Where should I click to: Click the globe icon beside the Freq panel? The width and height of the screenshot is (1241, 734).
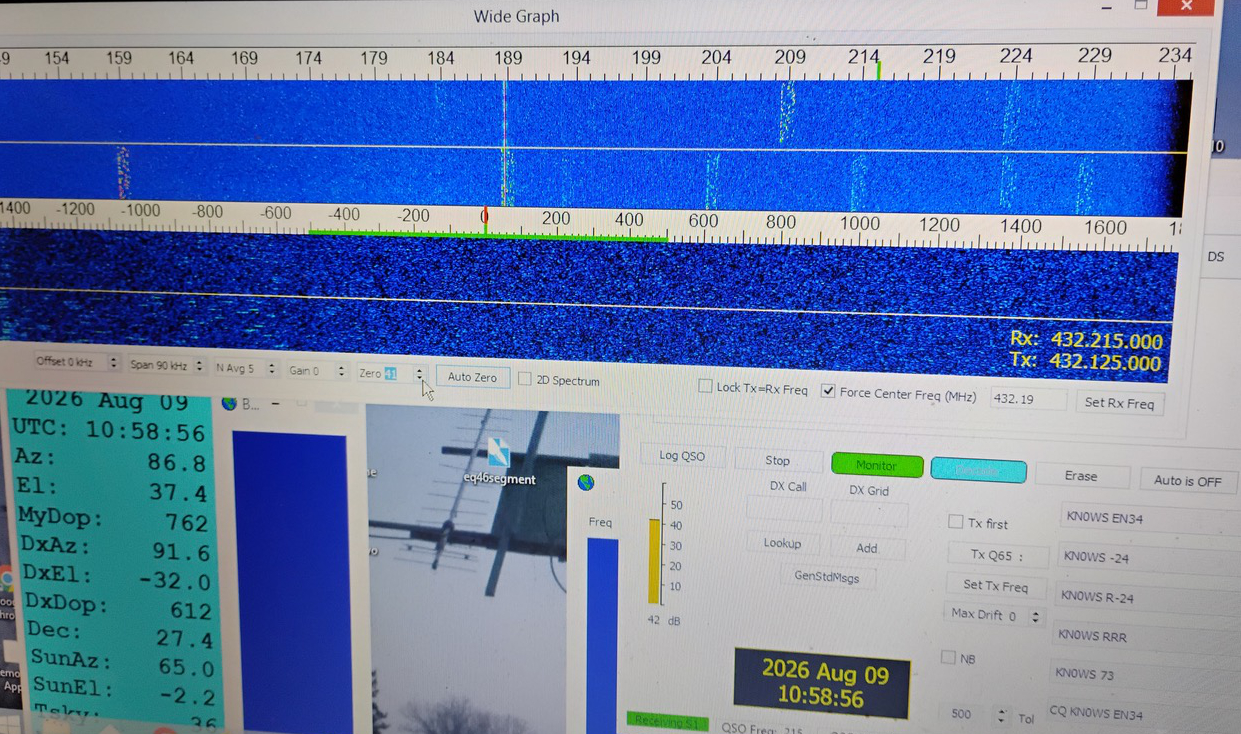point(586,482)
